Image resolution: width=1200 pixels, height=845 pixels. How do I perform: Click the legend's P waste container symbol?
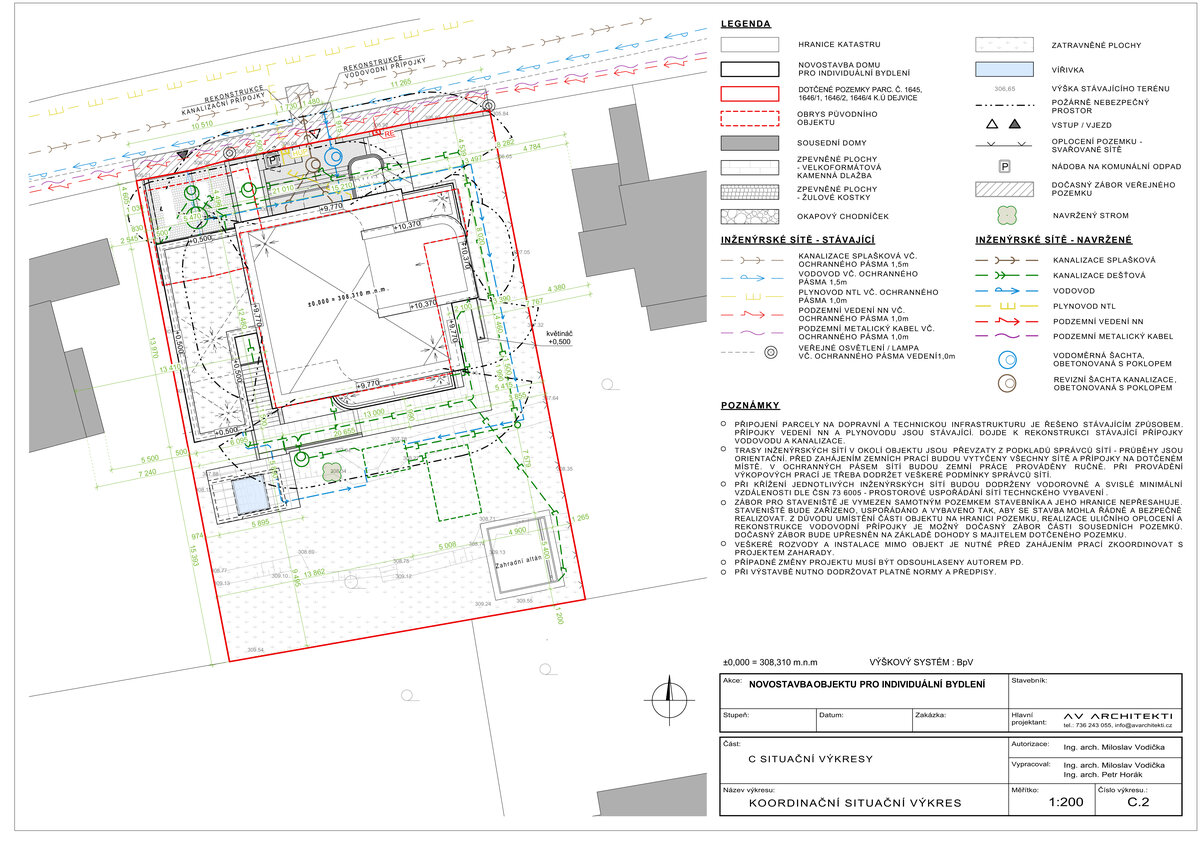click(x=1003, y=169)
